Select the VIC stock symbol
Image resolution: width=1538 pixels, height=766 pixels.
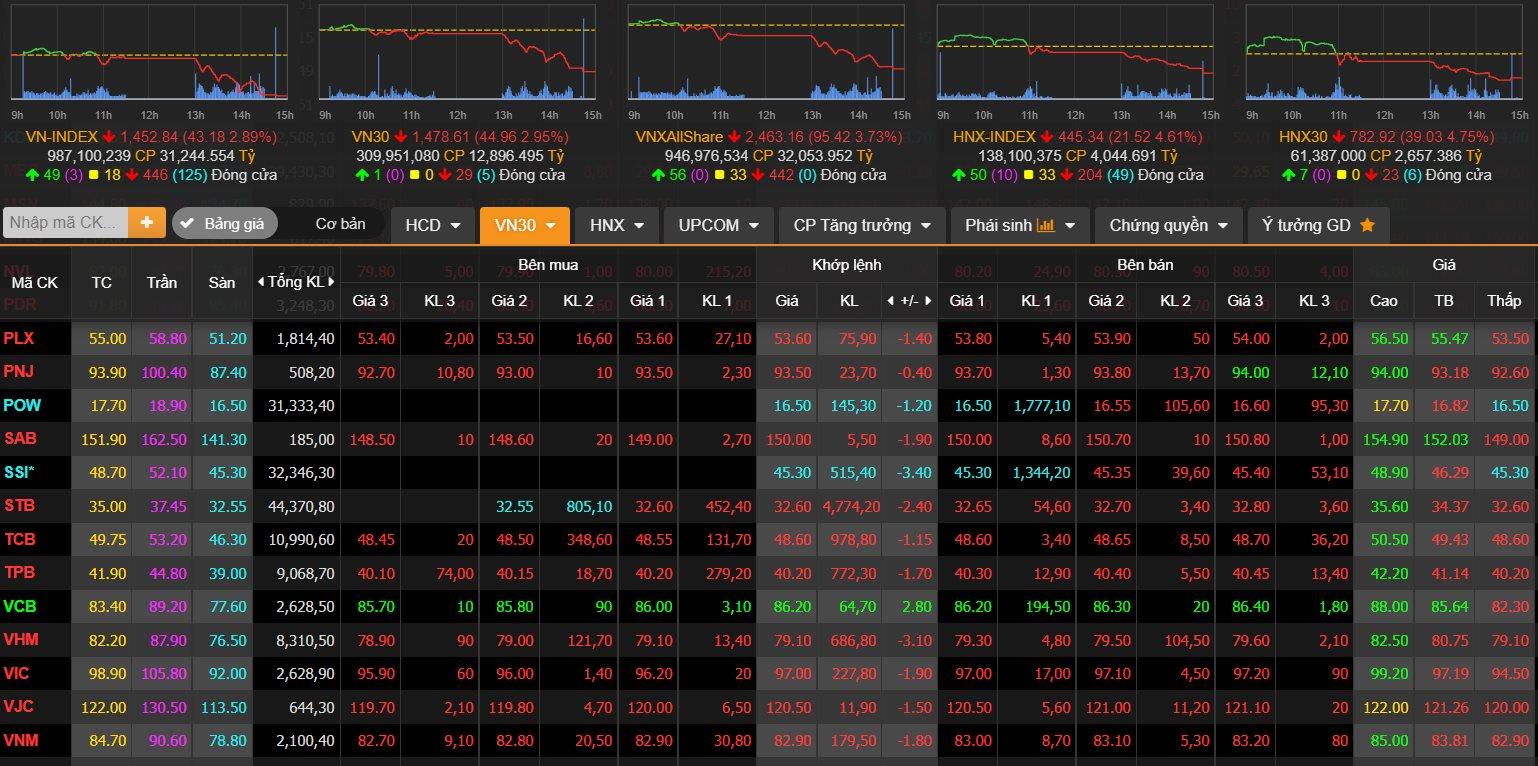pyautogui.click(x=16, y=674)
